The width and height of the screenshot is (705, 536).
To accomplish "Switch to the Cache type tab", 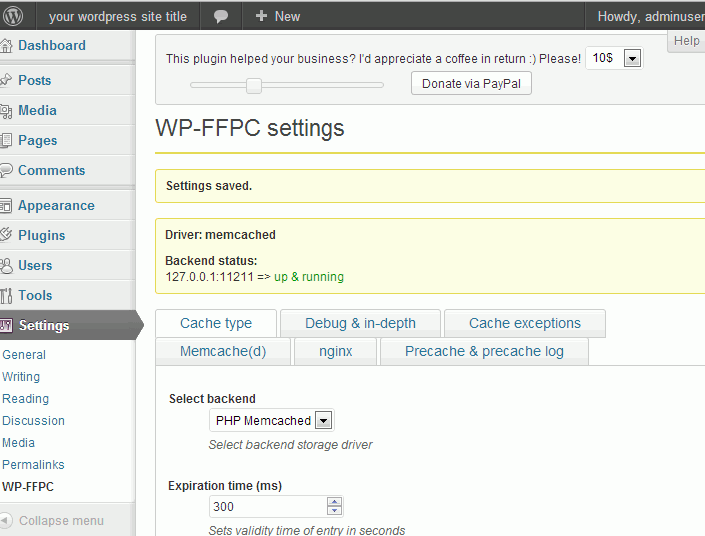I will (x=216, y=323).
